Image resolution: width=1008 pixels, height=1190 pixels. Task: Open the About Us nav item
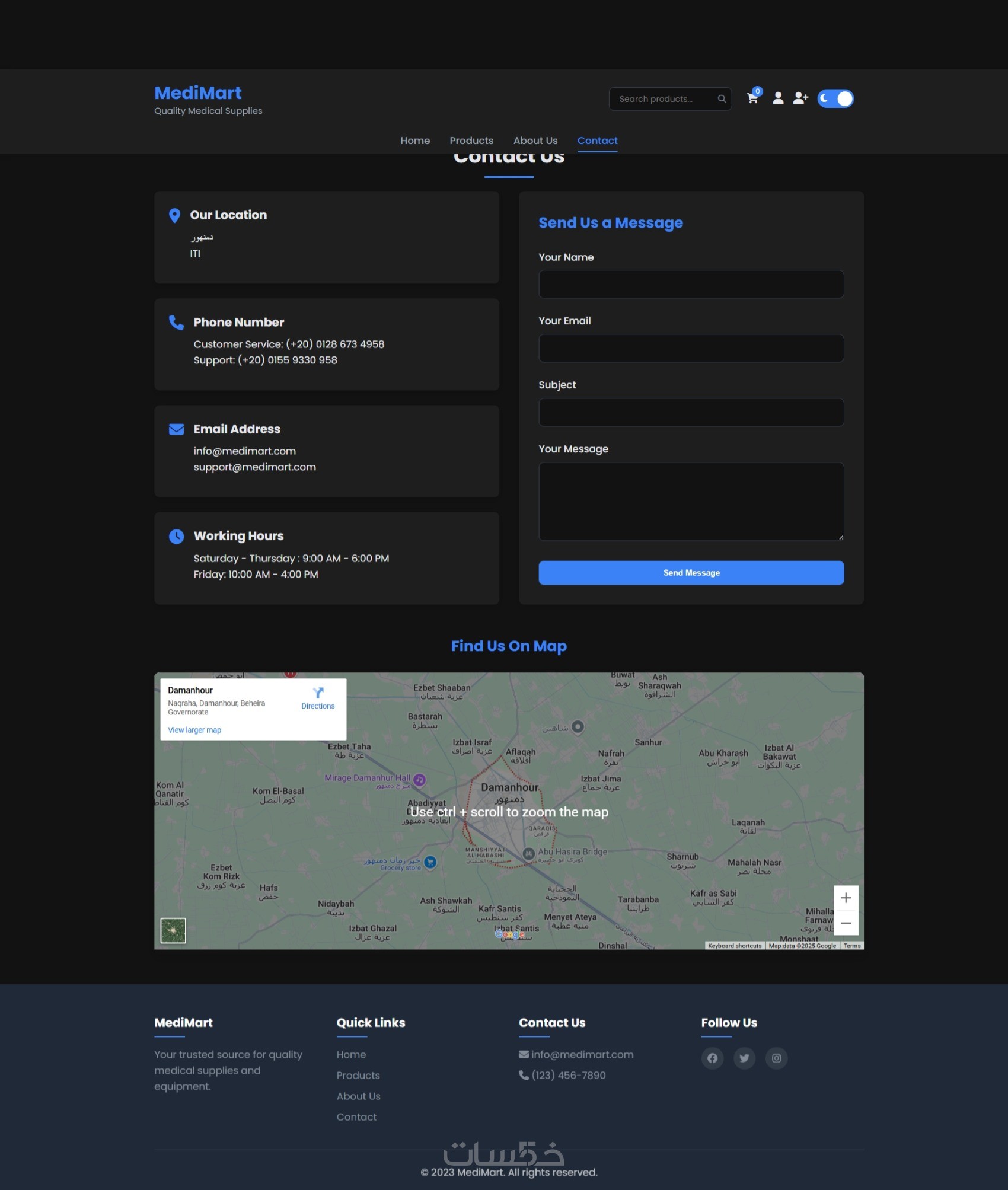click(535, 141)
